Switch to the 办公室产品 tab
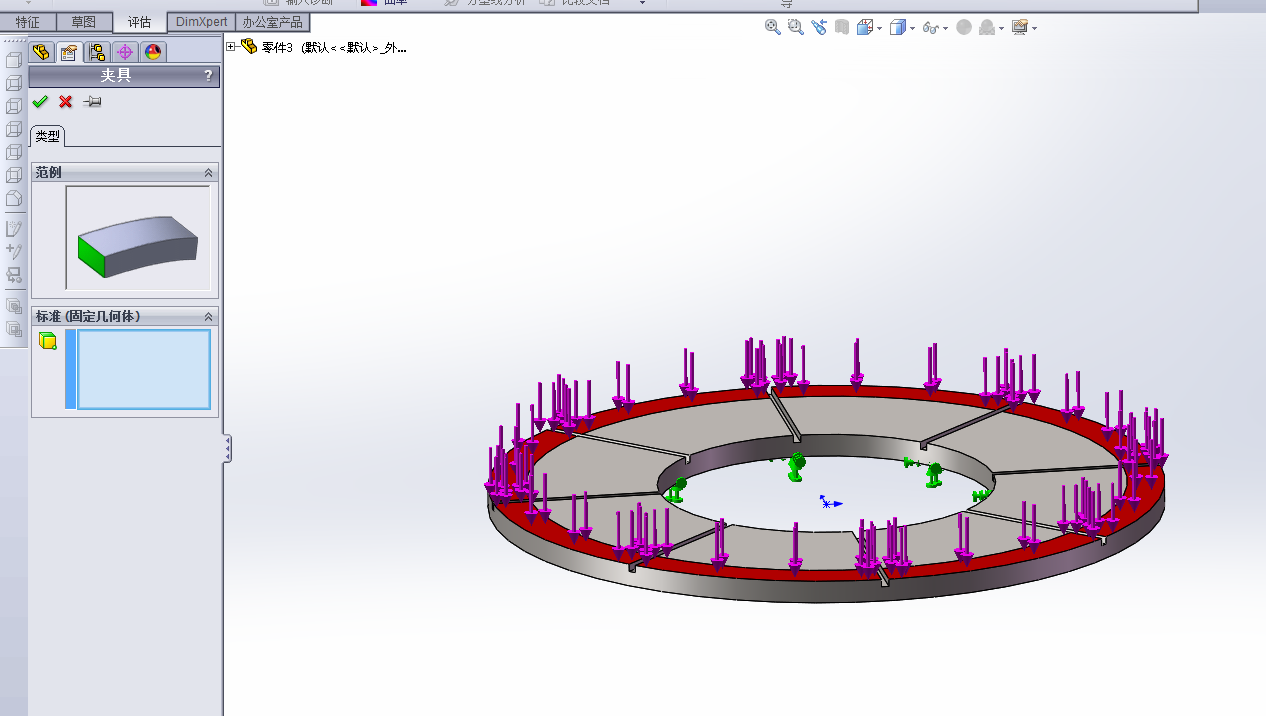Screen dimensions: 1266x716 click(x=272, y=22)
